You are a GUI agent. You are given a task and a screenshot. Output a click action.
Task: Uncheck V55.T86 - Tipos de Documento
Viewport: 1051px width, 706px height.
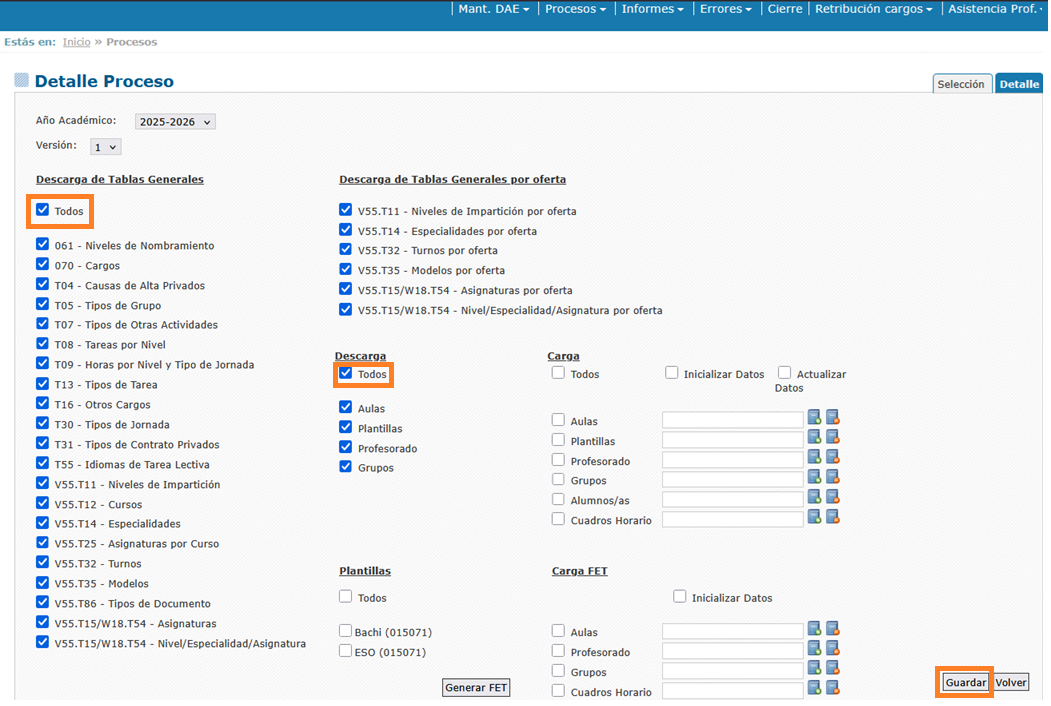point(43,602)
